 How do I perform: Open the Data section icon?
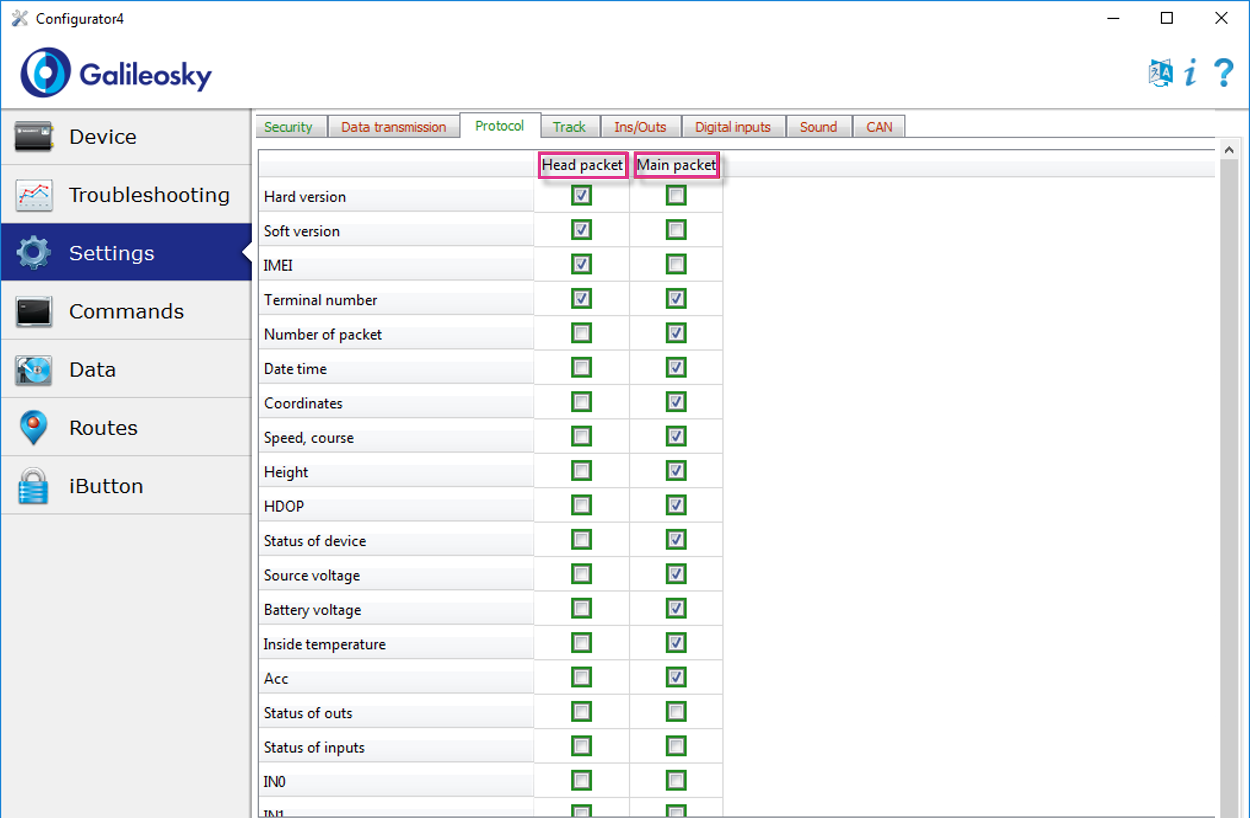33,370
